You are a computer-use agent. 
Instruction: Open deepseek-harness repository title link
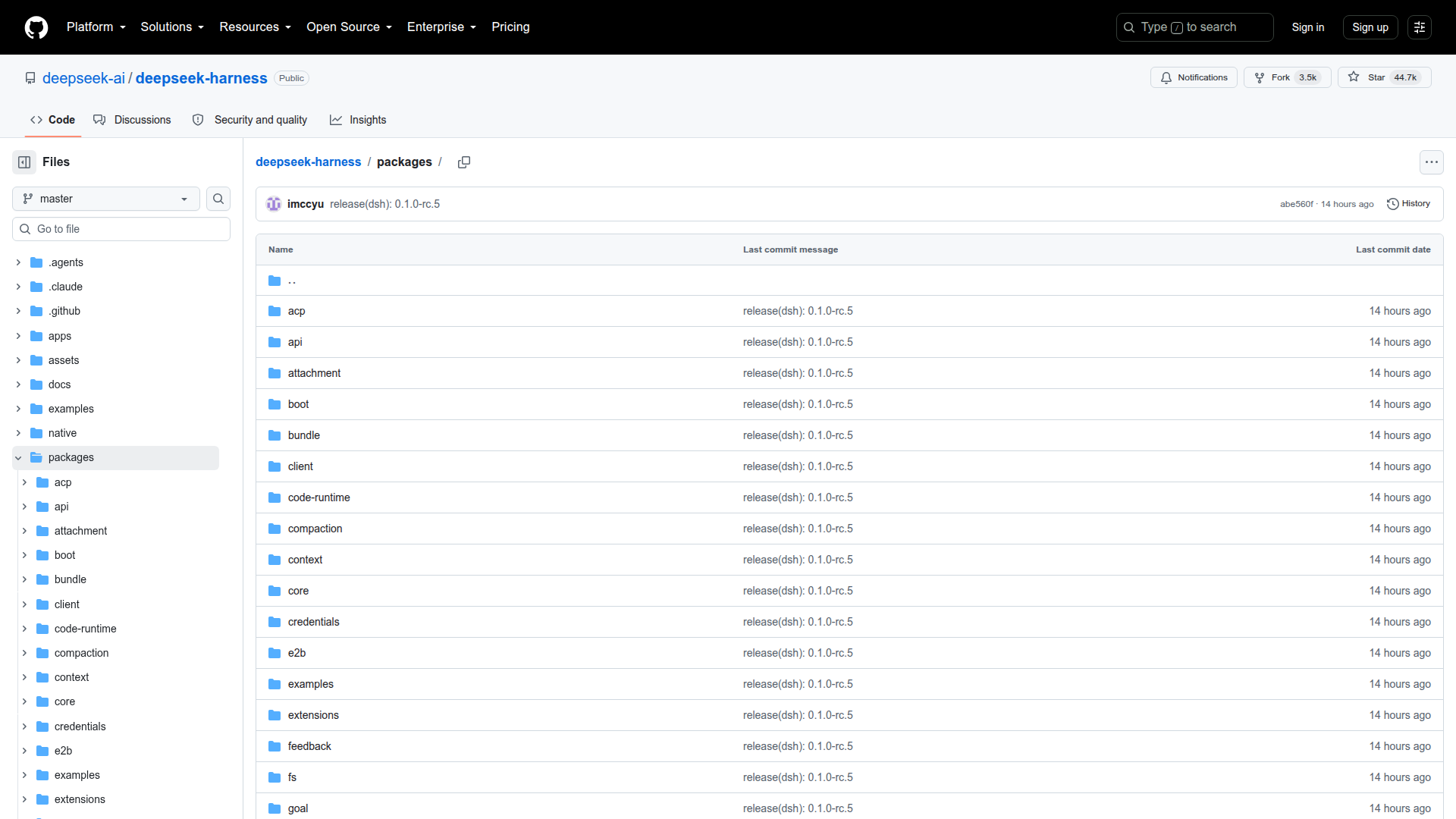click(x=202, y=78)
